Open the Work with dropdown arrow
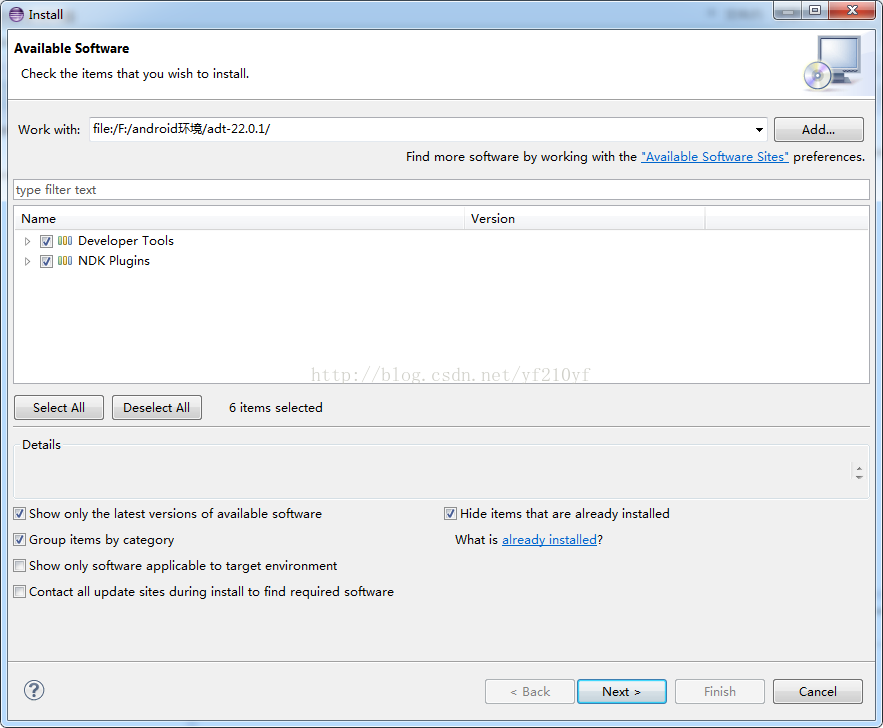Viewport: 883px width, 728px height. (x=759, y=129)
